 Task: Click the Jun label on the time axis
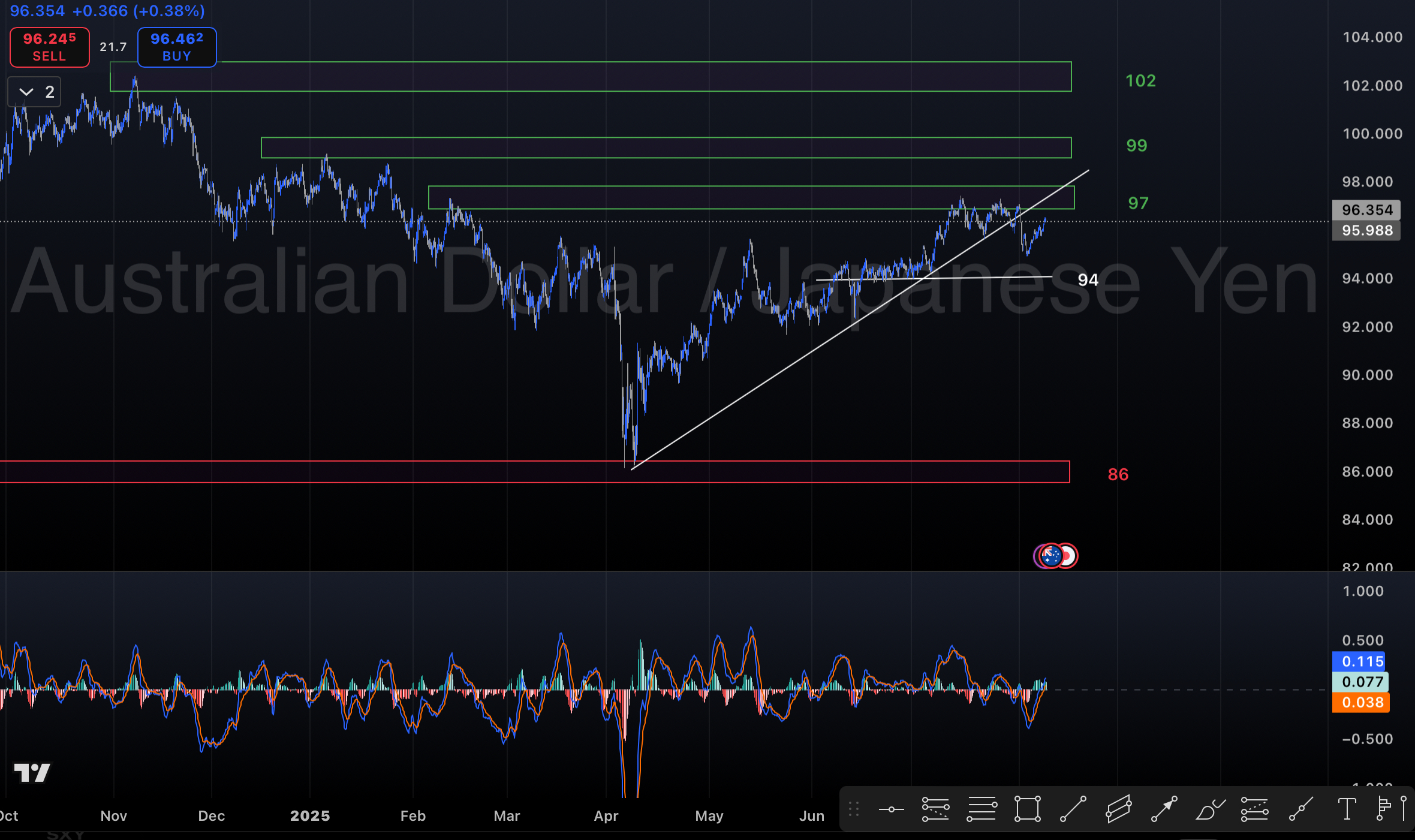tap(812, 816)
